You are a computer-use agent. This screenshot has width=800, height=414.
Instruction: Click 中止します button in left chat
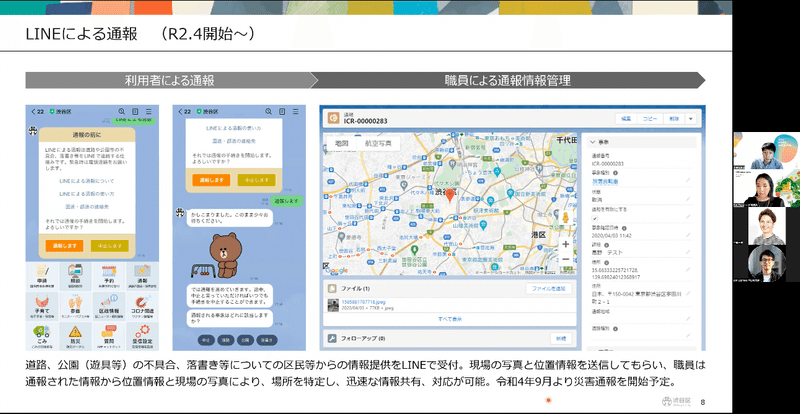(x=110, y=246)
